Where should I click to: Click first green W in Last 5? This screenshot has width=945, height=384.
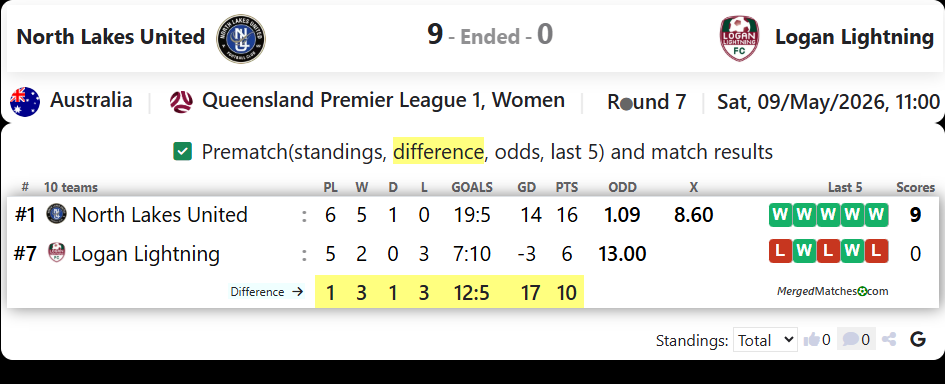pos(780,215)
